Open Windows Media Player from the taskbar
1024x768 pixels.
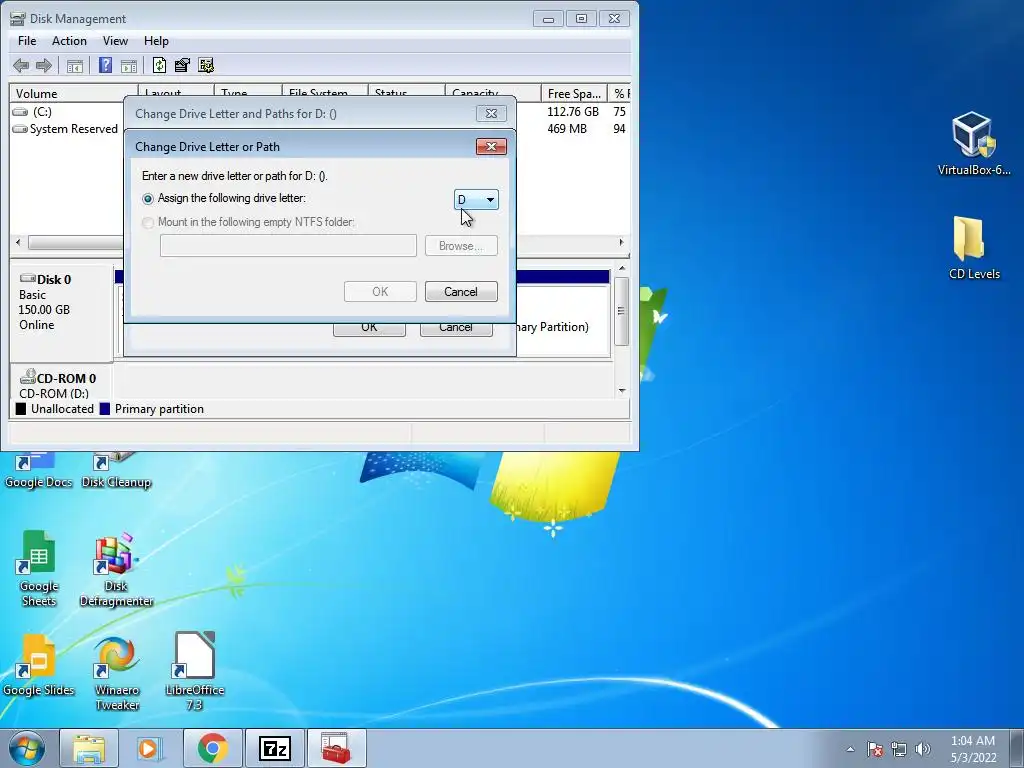point(150,748)
